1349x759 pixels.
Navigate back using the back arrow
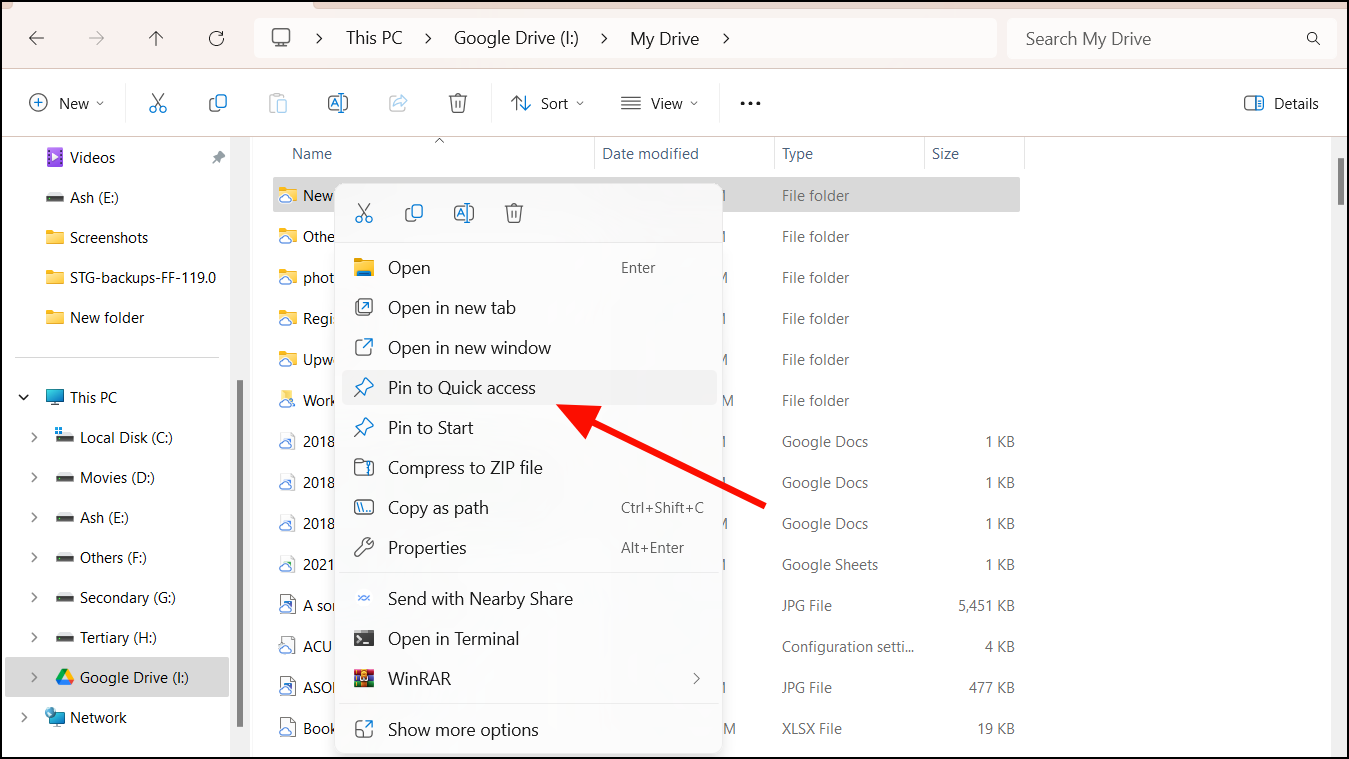point(37,38)
